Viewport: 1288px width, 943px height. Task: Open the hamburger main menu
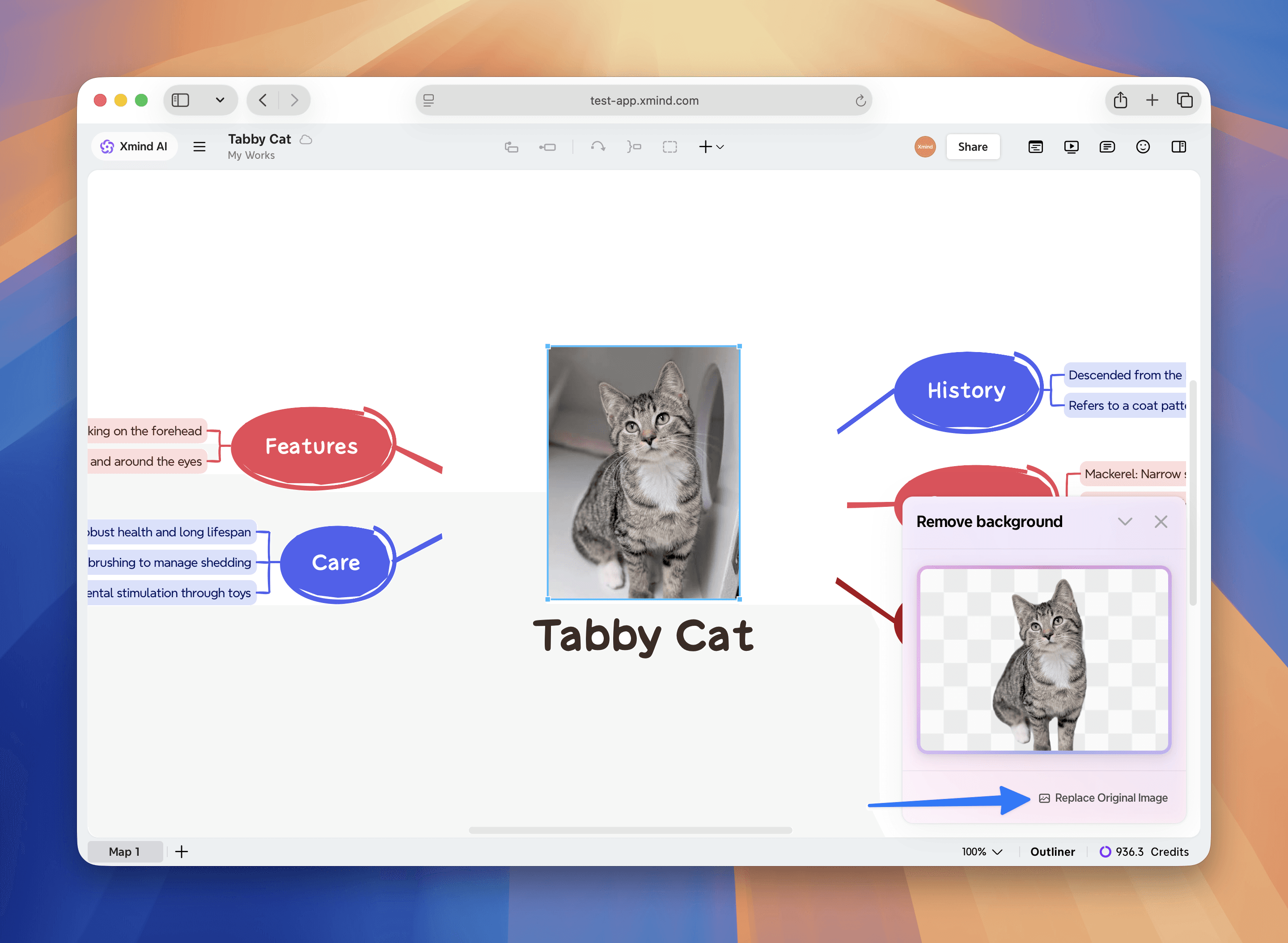click(199, 147)
